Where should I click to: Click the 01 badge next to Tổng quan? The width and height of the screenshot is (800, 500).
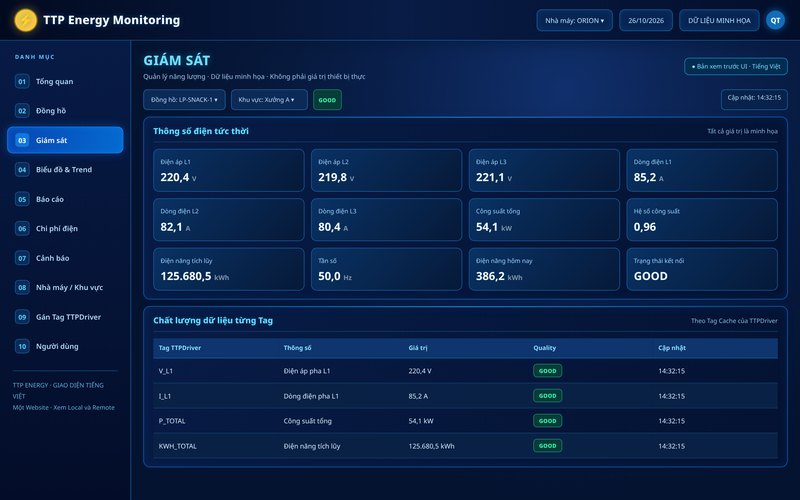point(22,82)
